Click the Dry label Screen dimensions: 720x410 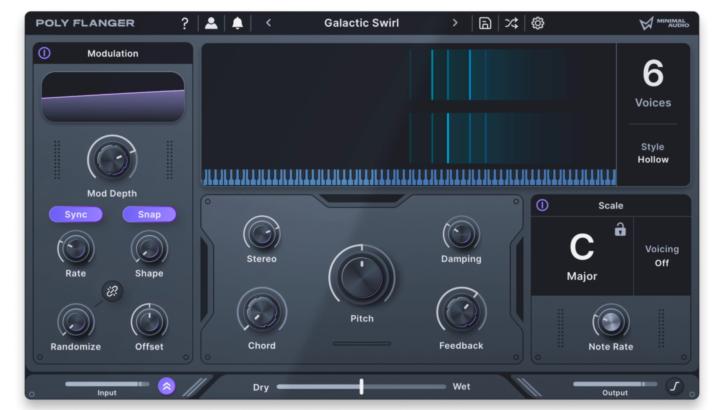click(x=261, y=387)
